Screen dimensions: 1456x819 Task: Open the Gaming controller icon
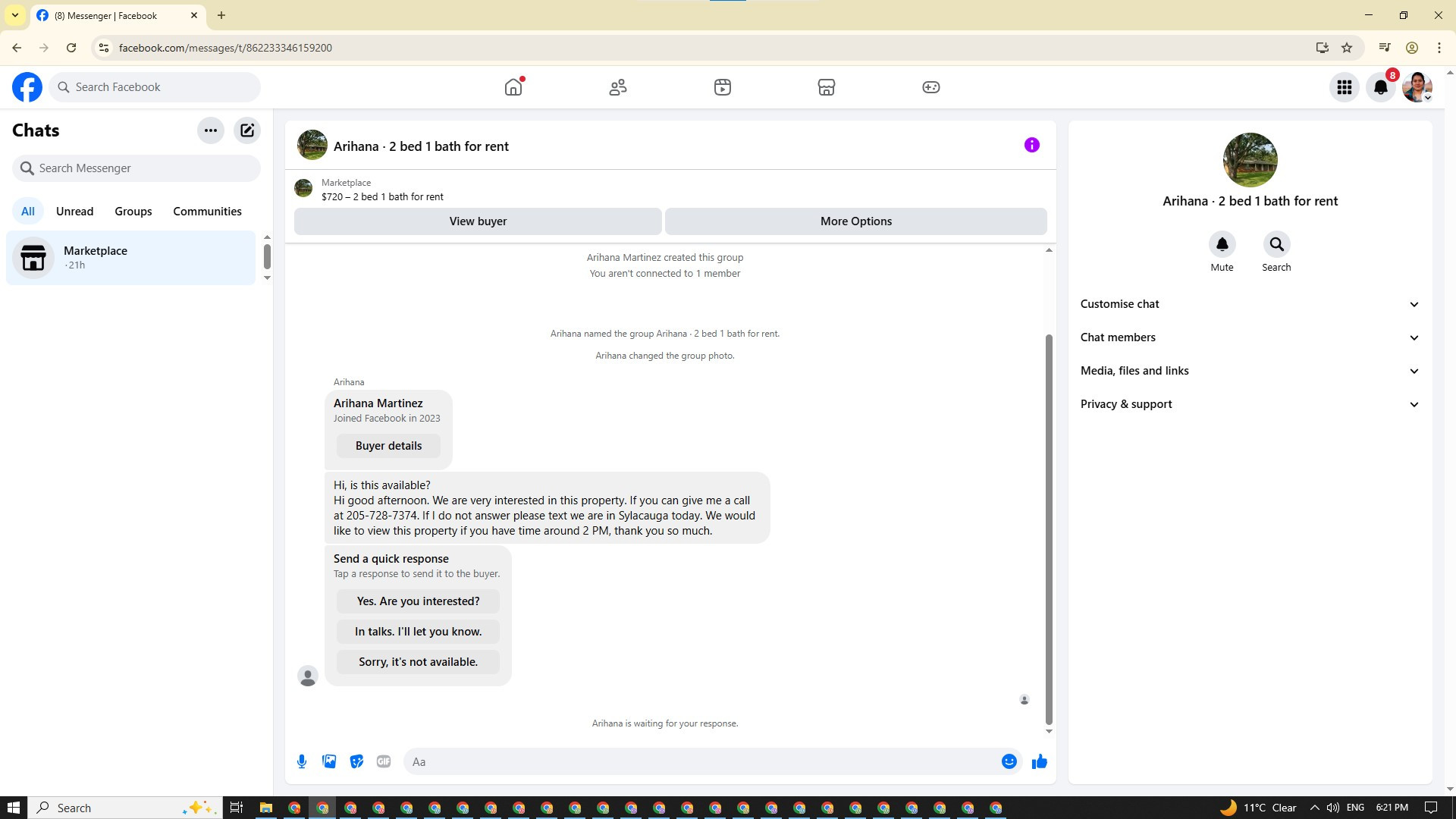click(931, 87)
